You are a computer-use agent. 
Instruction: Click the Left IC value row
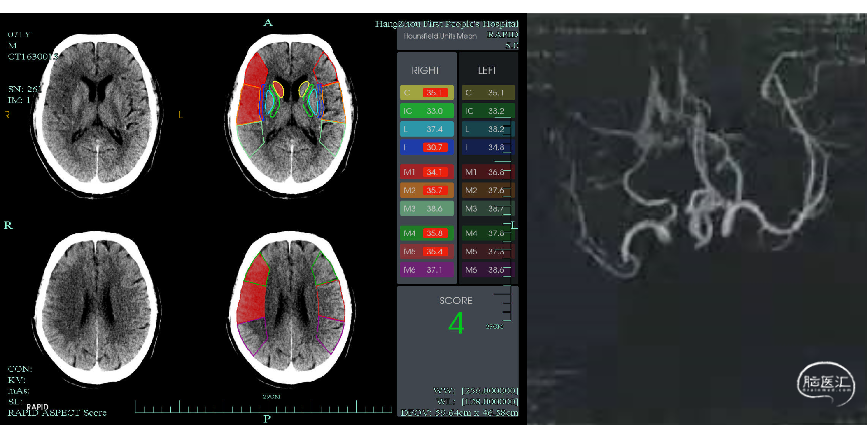[x=487, y=110]
